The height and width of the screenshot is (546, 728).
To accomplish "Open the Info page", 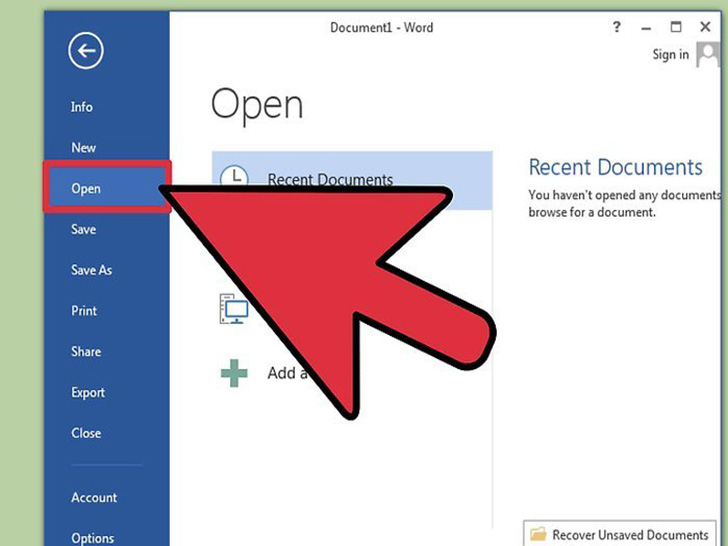I will tap(82, 107).
